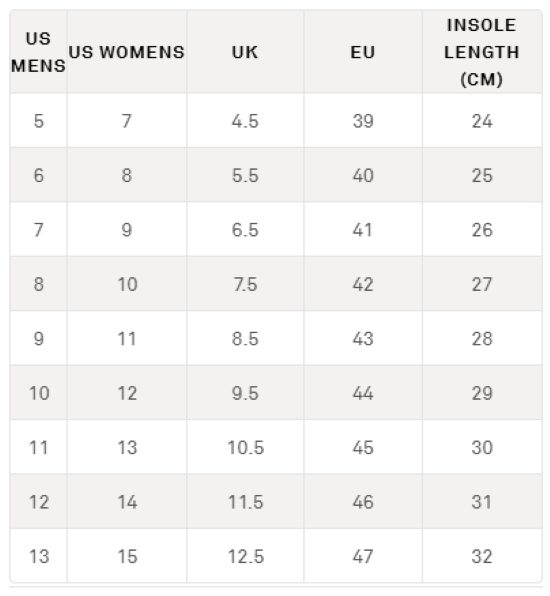Click US womens size 10 cell

pyautogui.click(x=127, y=284)
